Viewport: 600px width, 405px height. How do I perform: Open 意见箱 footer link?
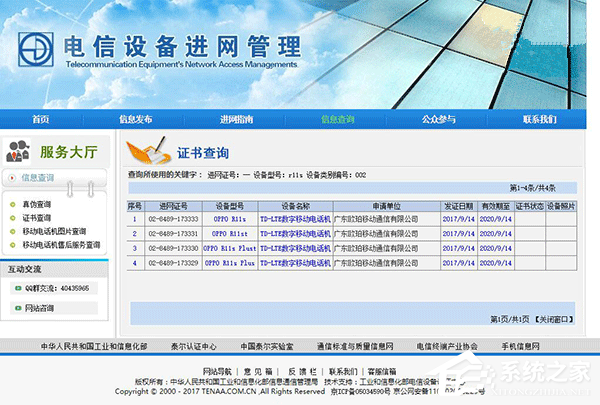(258, 371)
